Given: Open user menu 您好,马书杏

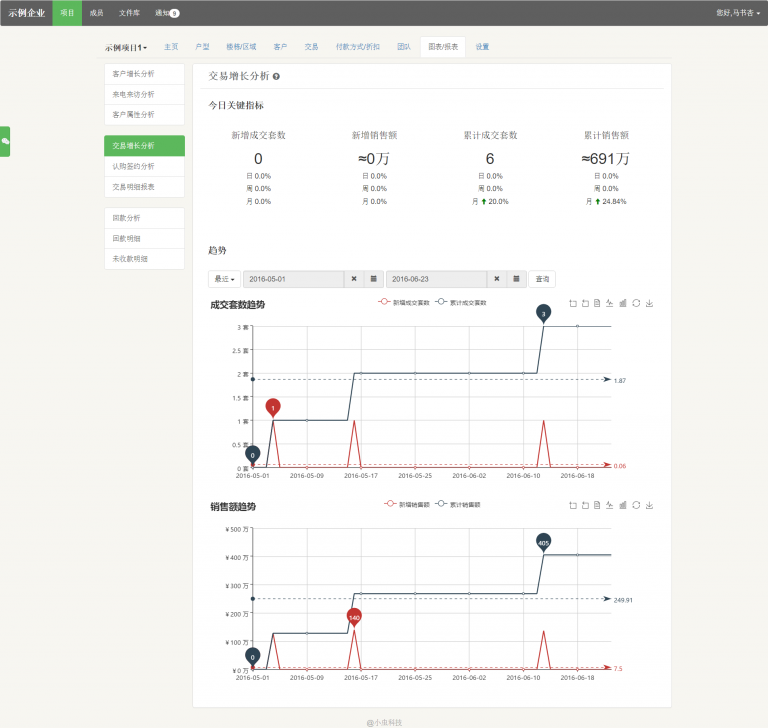Looking at the screenshot, I should (738, 13).
